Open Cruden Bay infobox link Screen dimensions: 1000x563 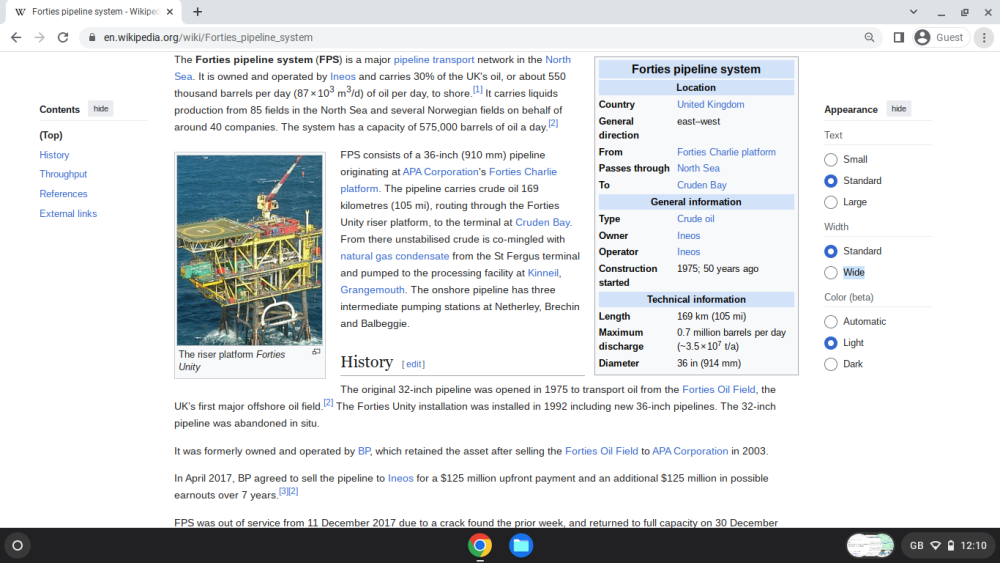point(702,186)
